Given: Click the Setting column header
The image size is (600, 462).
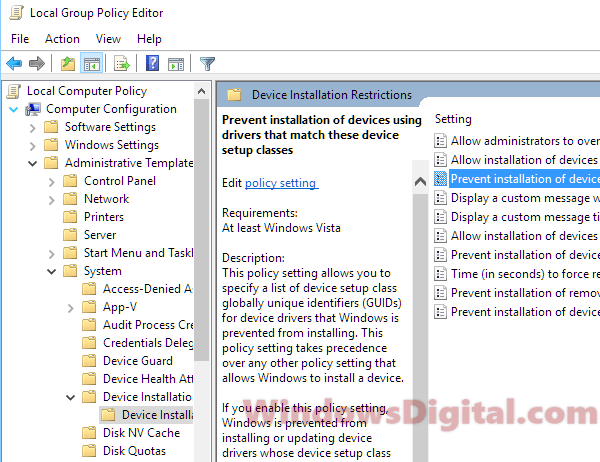Looking at the screenshot, I should point(453,119).
